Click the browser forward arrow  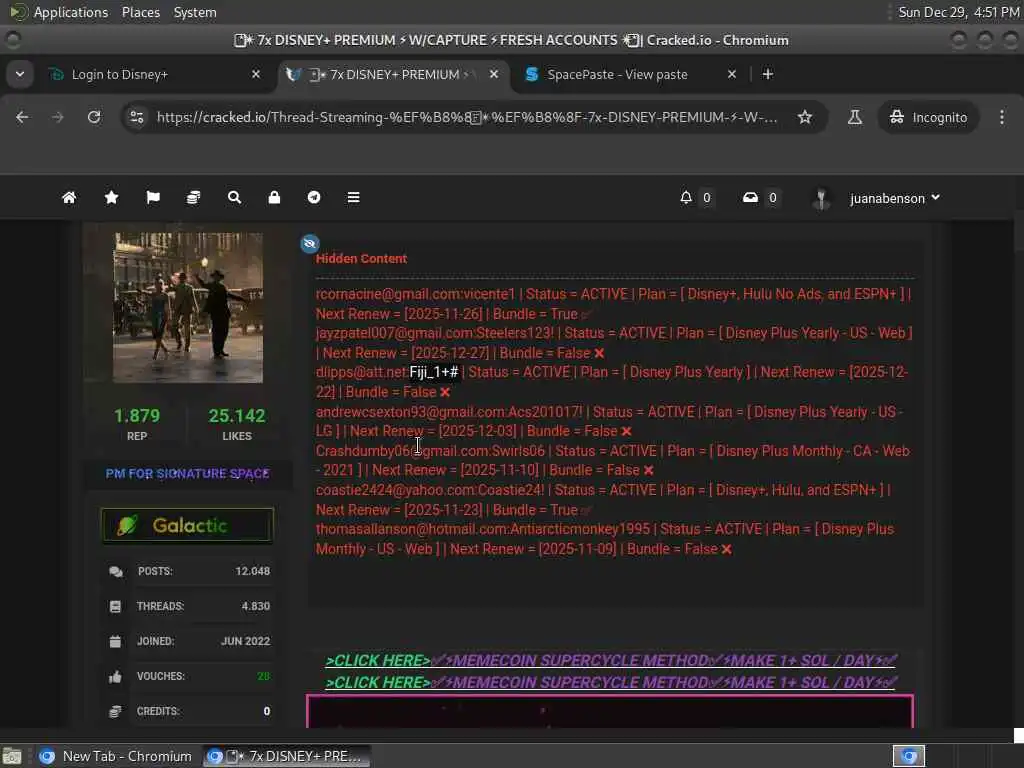[x=58, y=117]
